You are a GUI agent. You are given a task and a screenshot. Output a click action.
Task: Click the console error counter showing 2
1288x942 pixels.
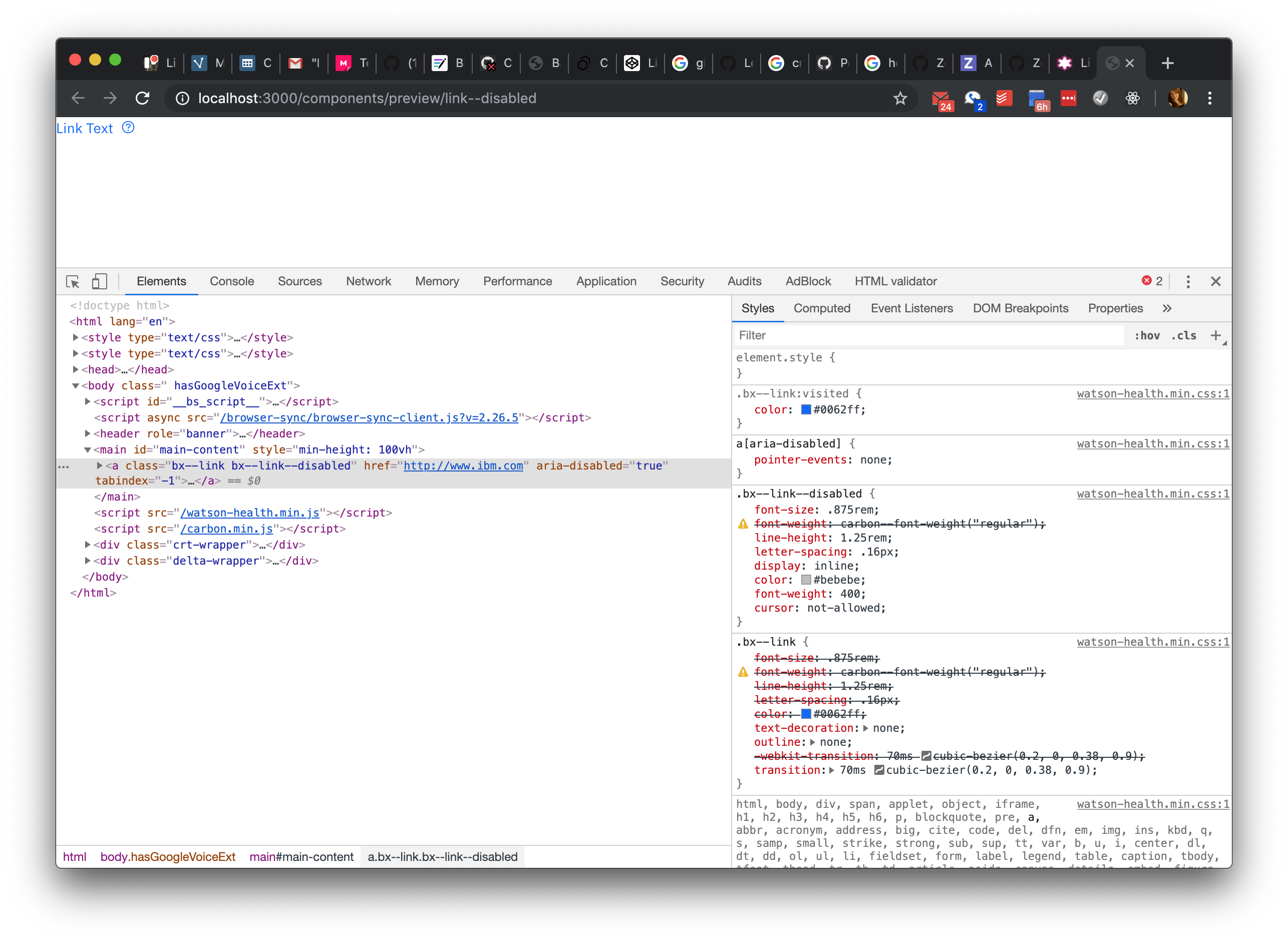[1153, 280]
